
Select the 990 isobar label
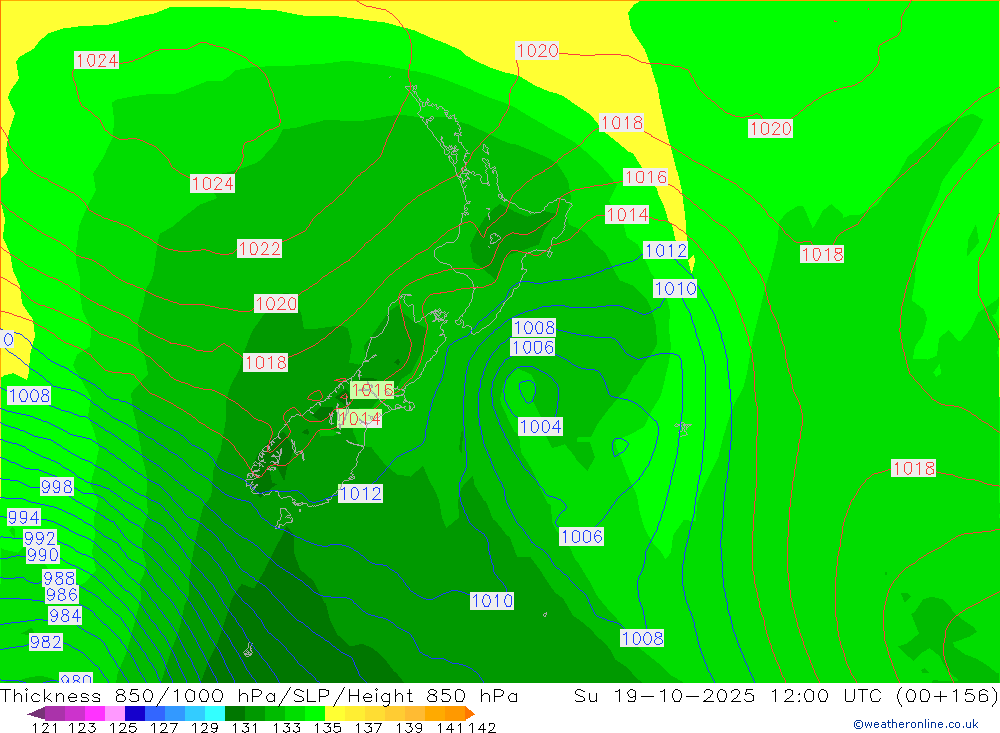pyautogui.click(x=43, y=555)
